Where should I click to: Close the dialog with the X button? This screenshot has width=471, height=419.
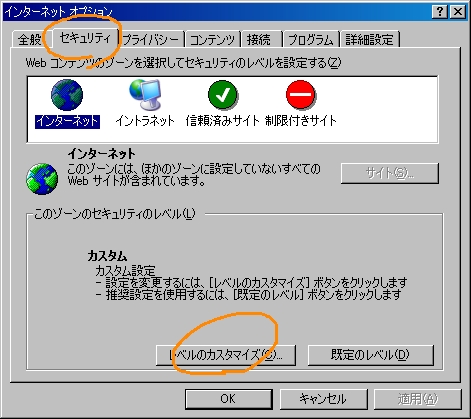click(458, 12)
